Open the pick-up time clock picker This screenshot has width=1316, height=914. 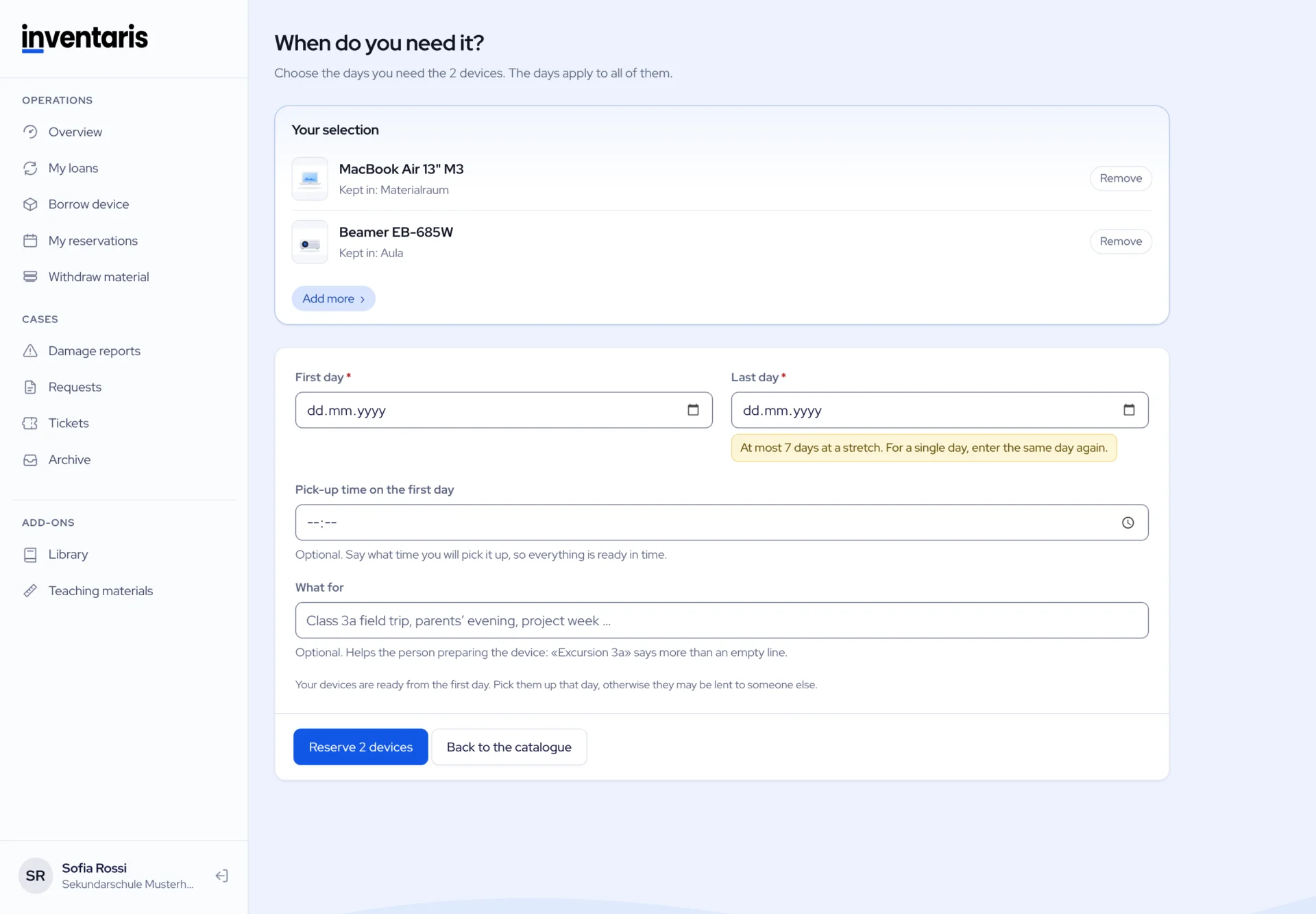point(1128,522)
